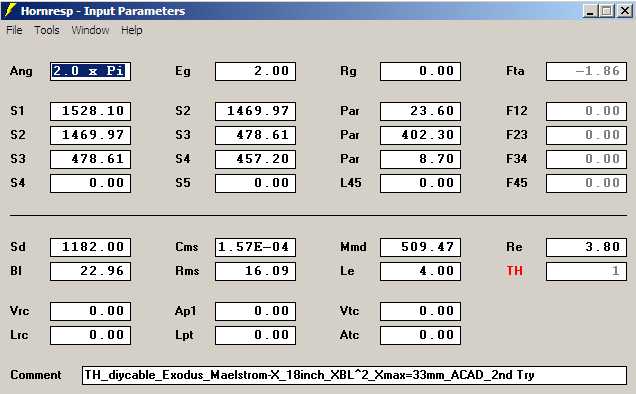
Task: Open the File menu
Action: [x=14, y=30]
